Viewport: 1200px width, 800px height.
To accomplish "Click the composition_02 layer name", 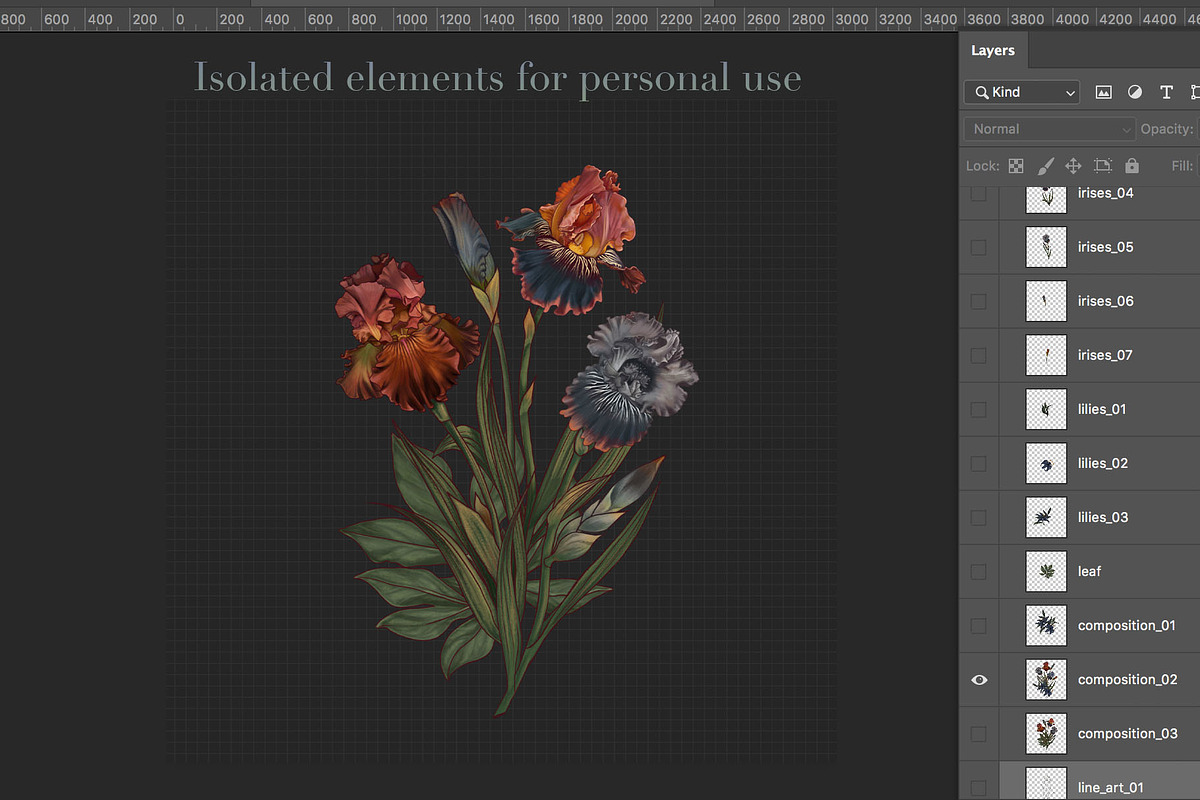I will (x=1128, y=680).
